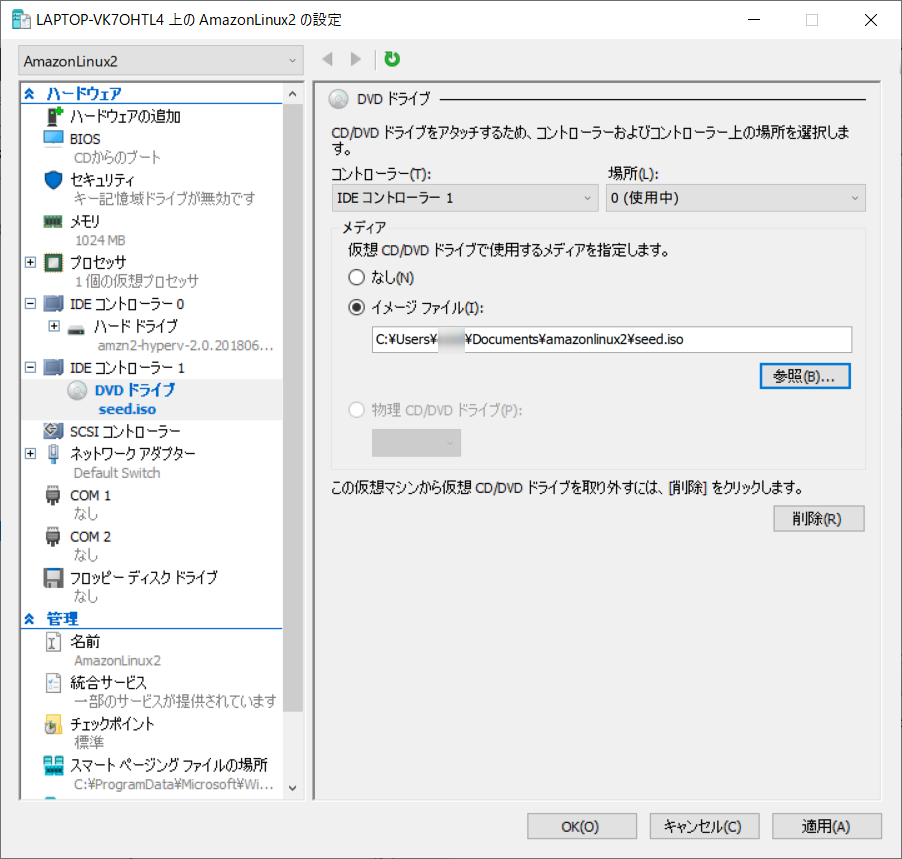The height and width of the screenshot is (859, 902).
Task: Click the tree scrollbar up arrow
Action: [292, 93]
